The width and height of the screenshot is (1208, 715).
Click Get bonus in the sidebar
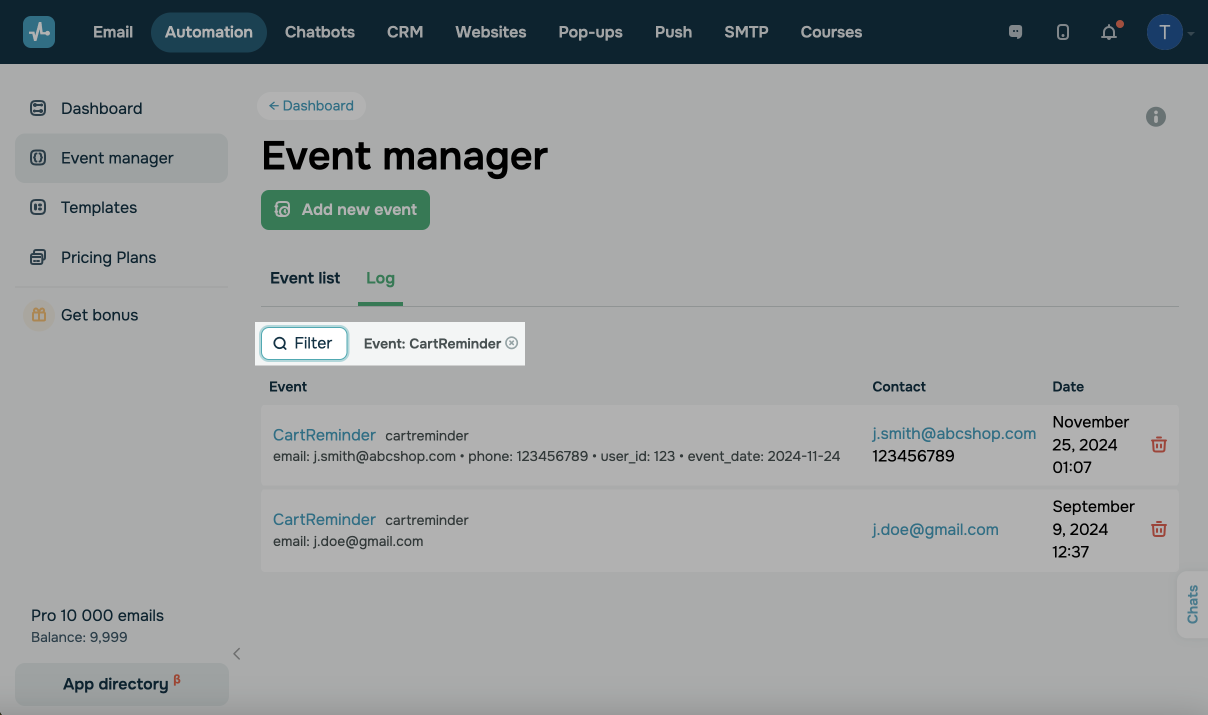tap(121, 315)
